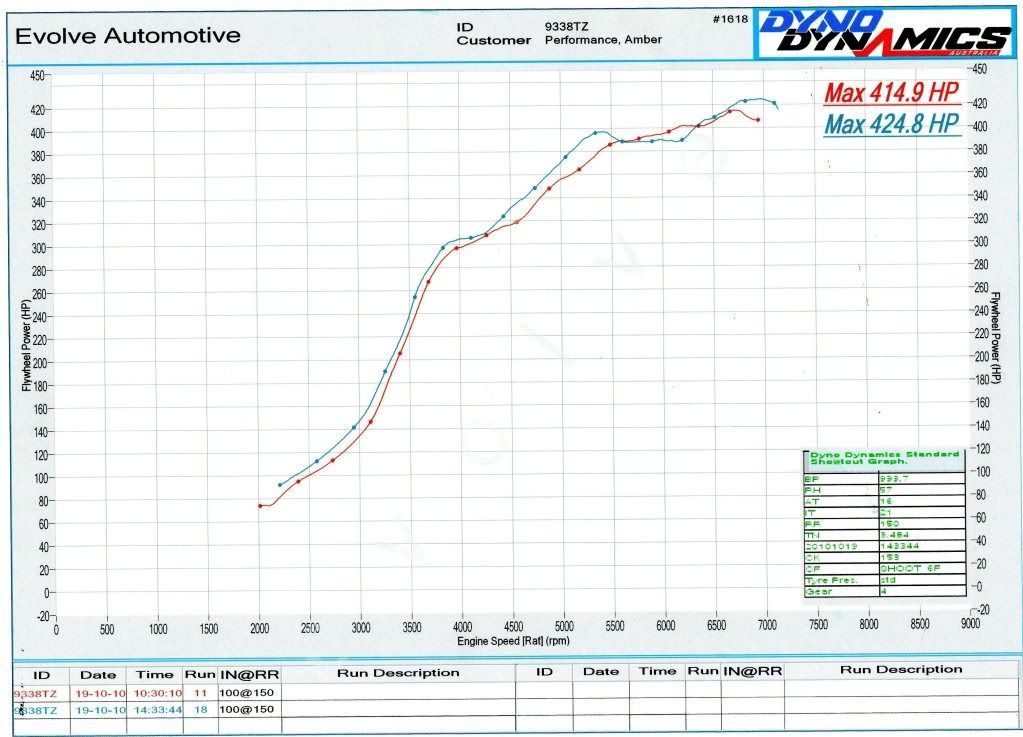The image size is (1023, 737).
Task: Click the 'Date' header in the right run table
Action: coord(601,672)
